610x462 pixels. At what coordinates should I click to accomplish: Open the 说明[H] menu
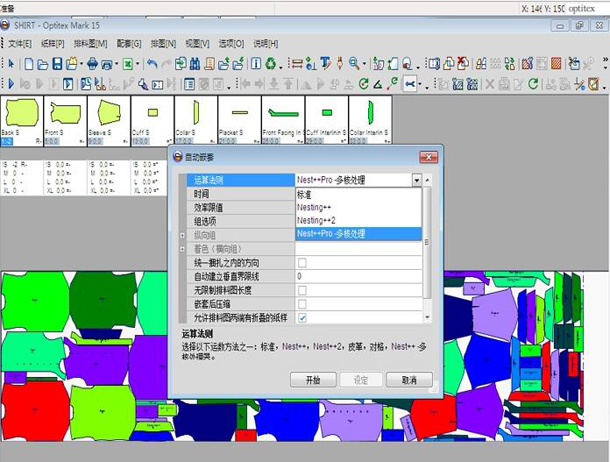click(x=266, y=44)
